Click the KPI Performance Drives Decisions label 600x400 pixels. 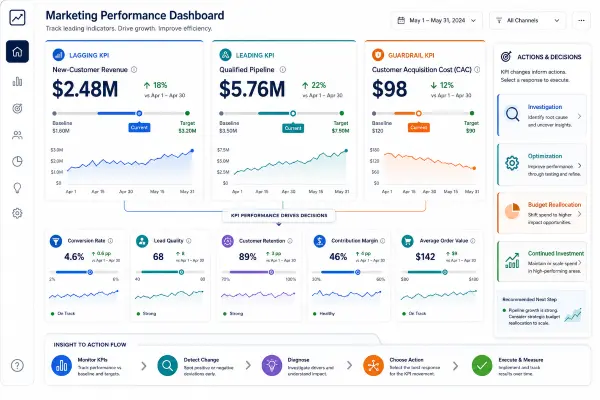(279, 216)
